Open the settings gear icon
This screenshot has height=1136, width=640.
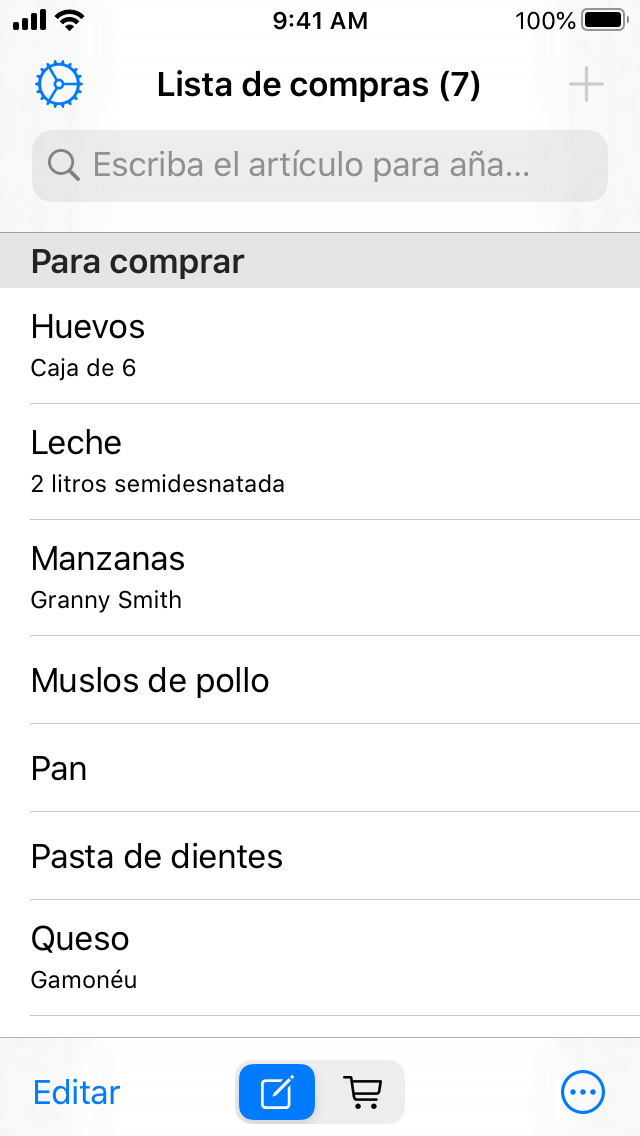[59, 85]
